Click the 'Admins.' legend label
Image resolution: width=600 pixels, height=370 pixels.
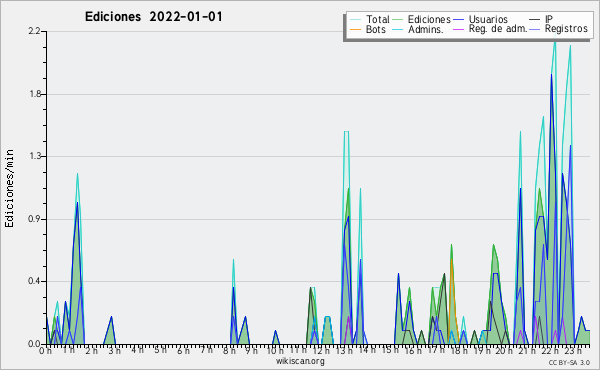click(426, 29)
